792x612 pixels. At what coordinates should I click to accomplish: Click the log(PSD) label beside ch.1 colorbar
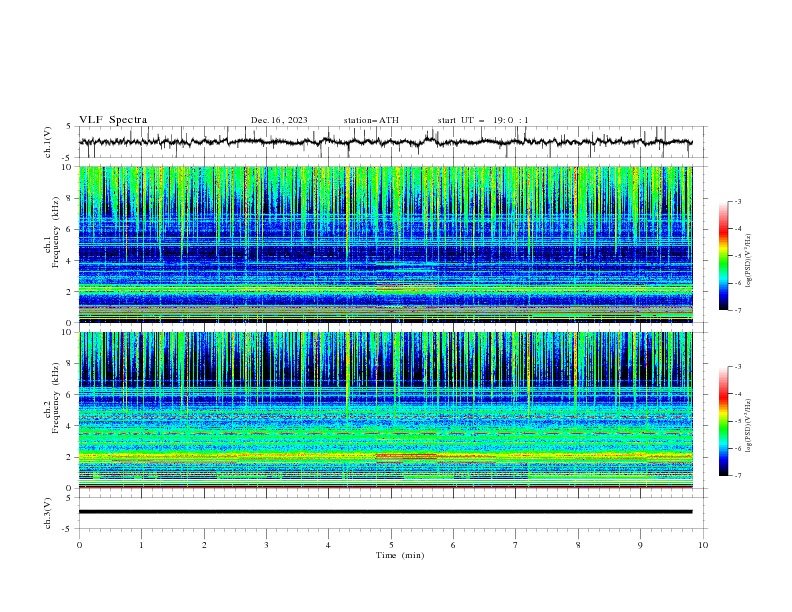[x=748, y=261]
